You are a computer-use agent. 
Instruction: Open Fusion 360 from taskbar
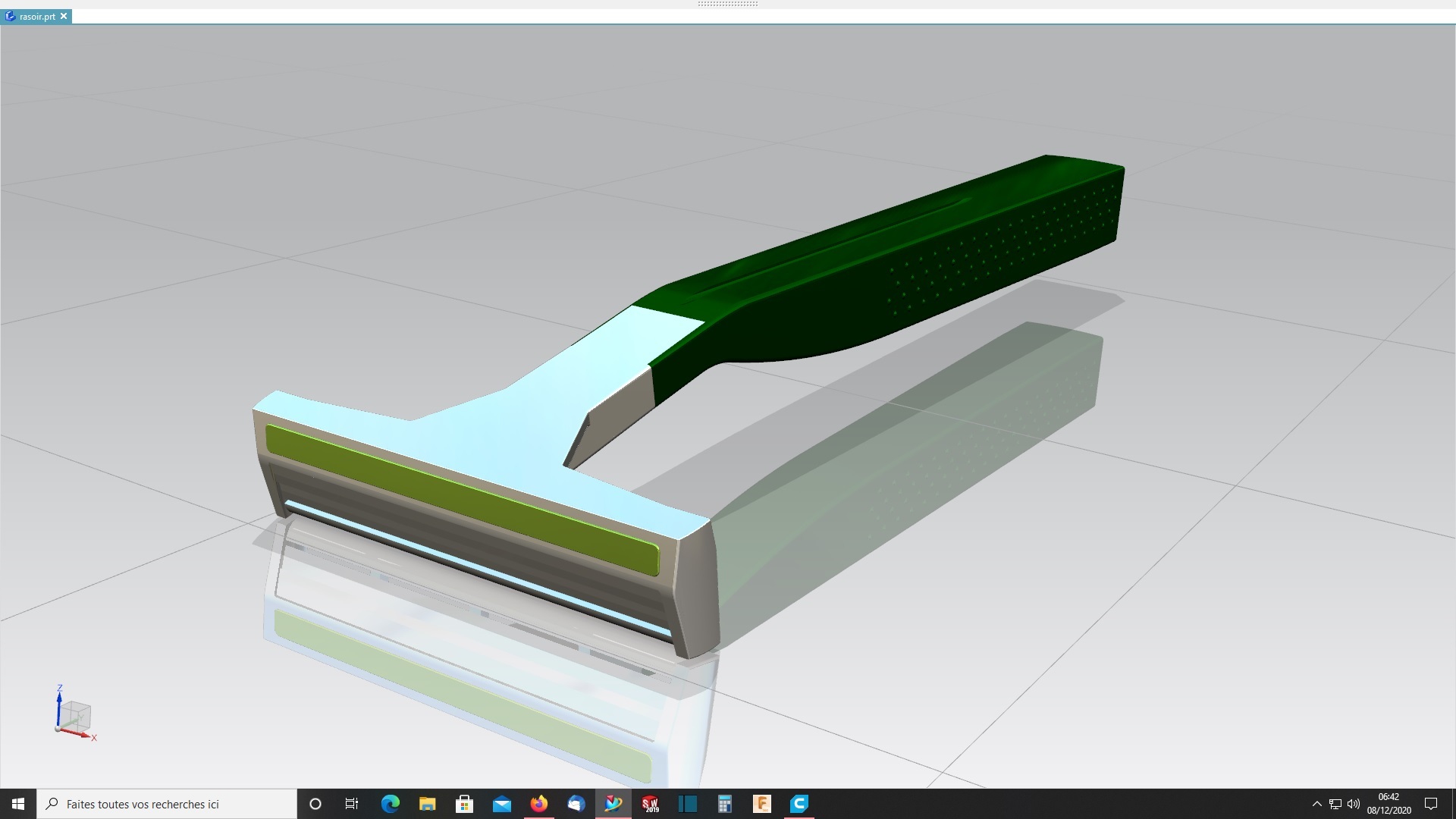[x=762, y=804]
